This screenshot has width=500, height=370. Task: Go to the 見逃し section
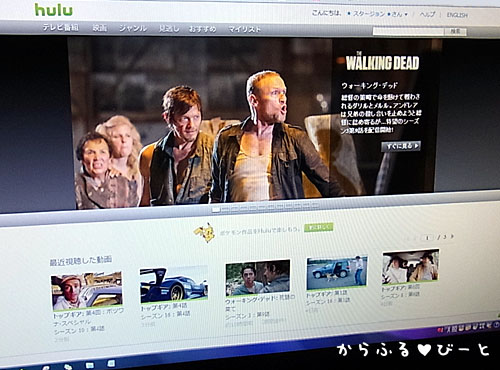[x=169, y=29]
